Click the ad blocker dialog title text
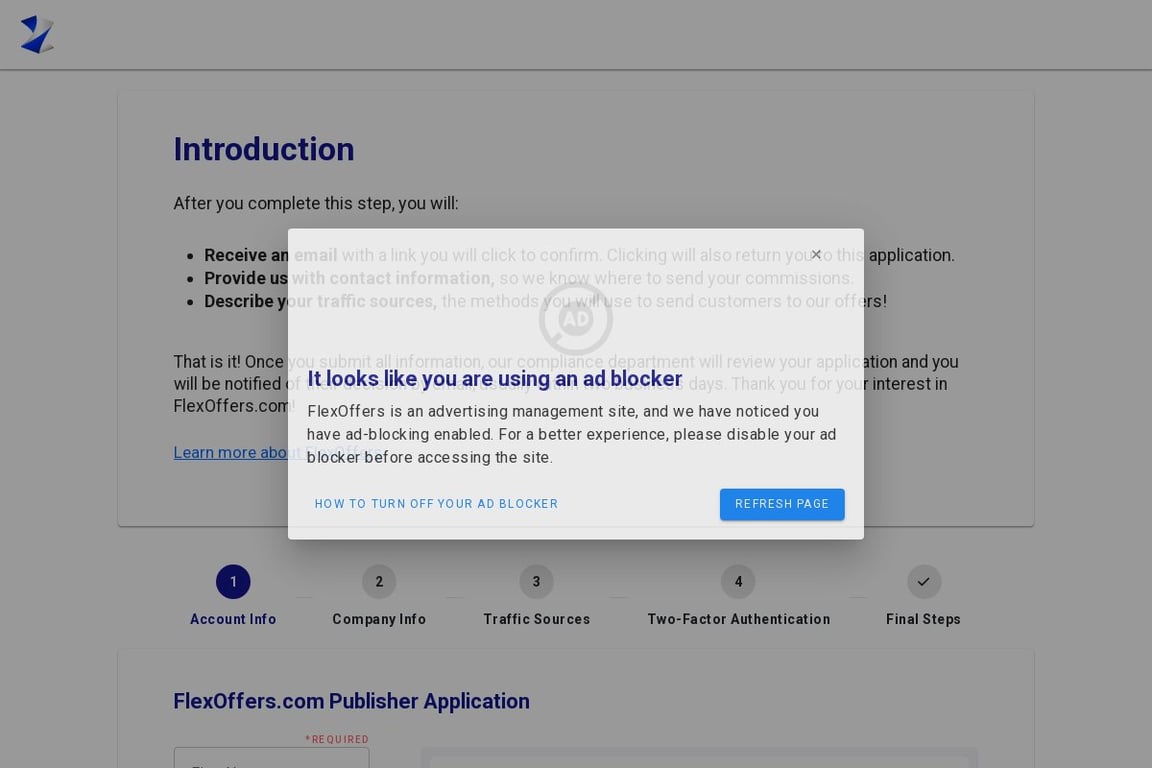Image resolution: width=1152 pixels, height=768 pixels. tap(494, 378)
